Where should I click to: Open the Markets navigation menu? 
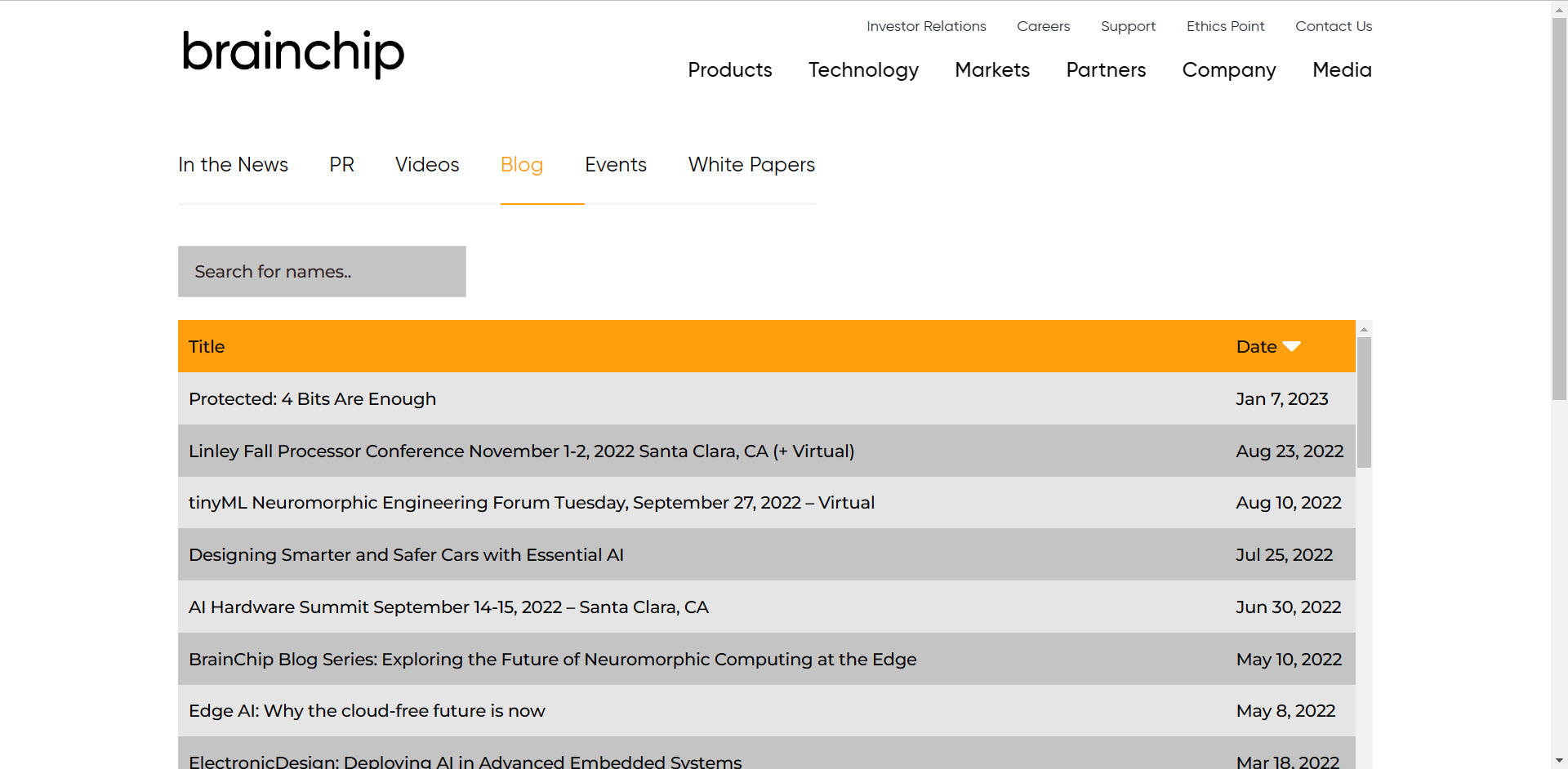991,70
